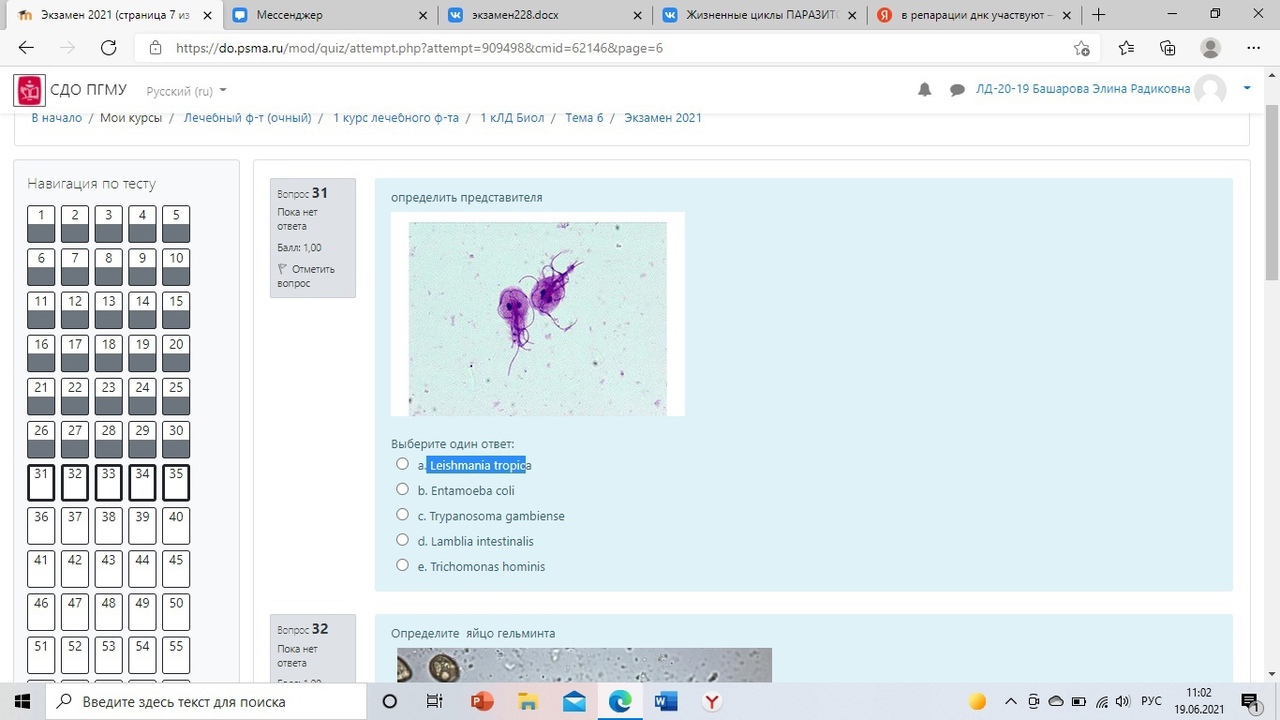This screenshot has width=1280, height=720.
Task: Open browser settings three-dots menu
Action: tap(1254, 48)
